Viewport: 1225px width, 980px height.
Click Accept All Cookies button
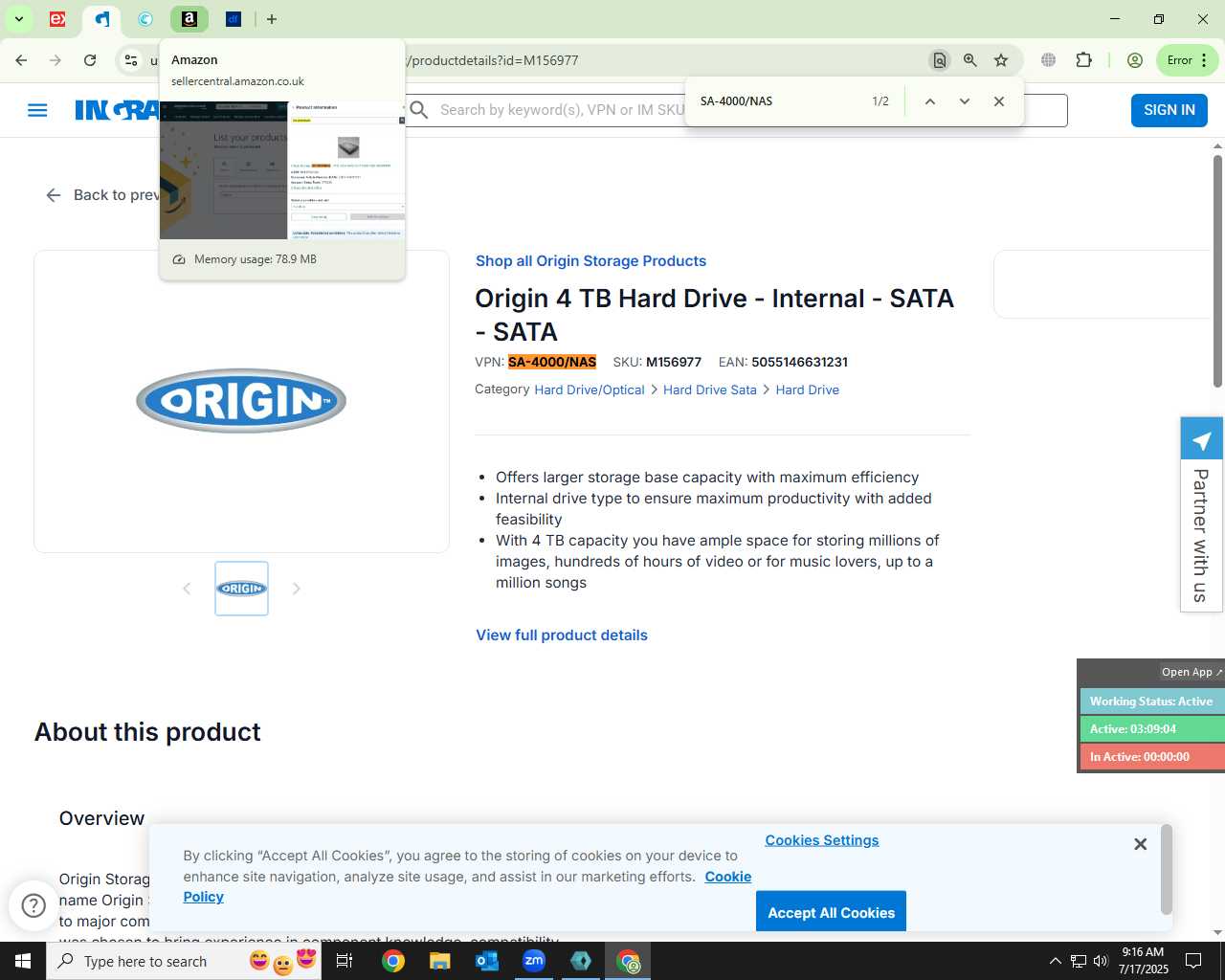(x=831, y=912)
